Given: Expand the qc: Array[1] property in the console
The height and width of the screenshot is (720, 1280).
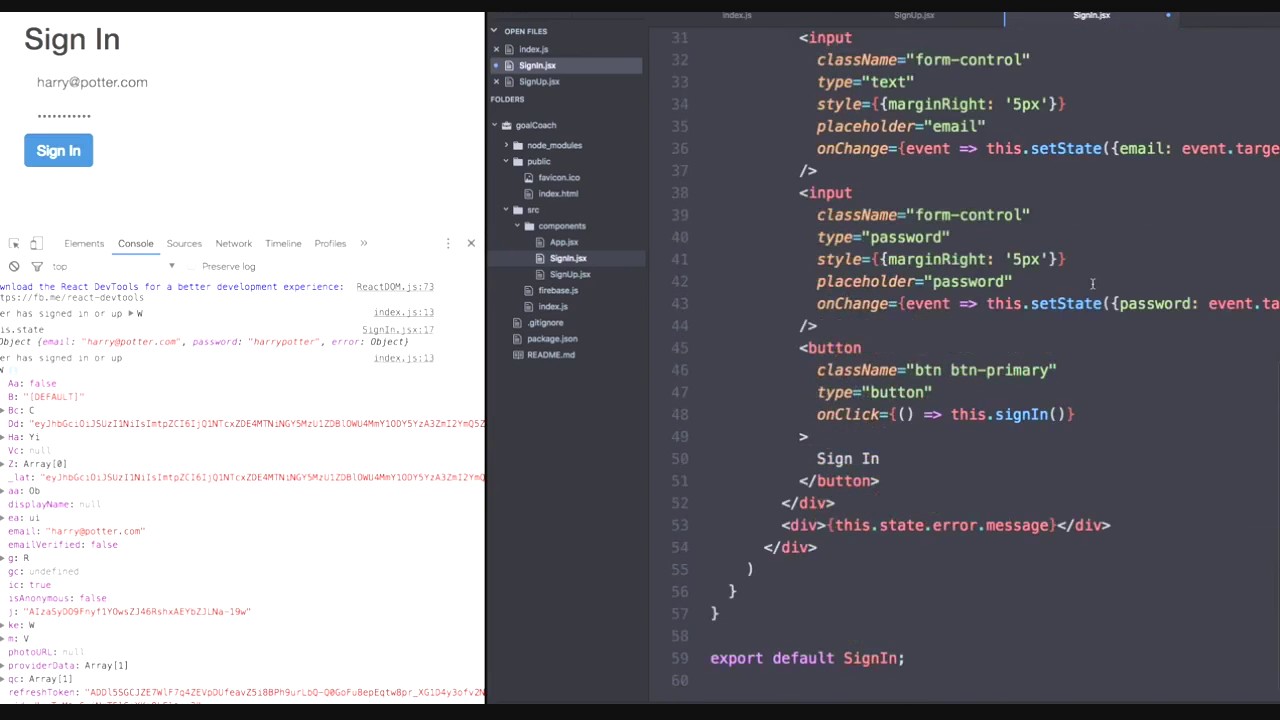Looking at the screenshot, I should point(3,679).
